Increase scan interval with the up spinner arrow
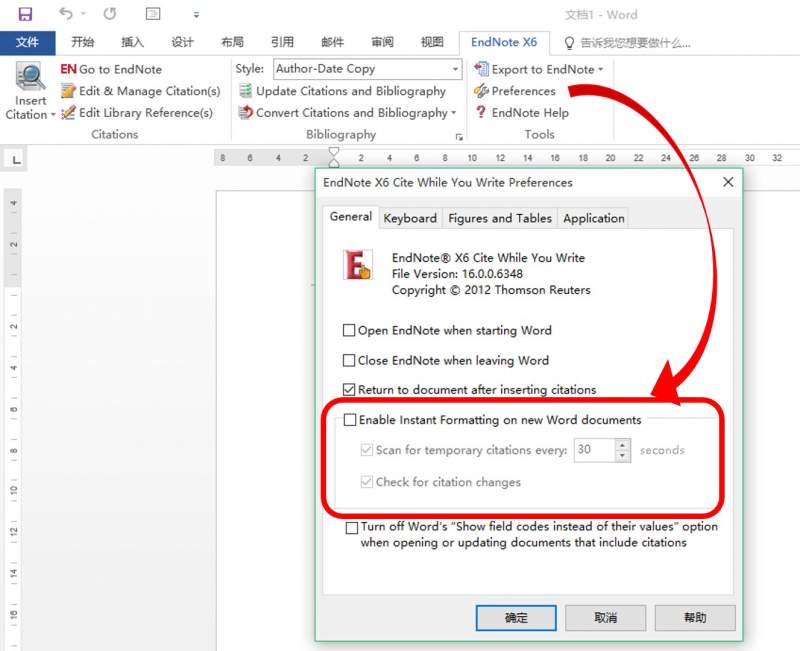800x651 pixels. pyautogui.click(x=622, y=445)
